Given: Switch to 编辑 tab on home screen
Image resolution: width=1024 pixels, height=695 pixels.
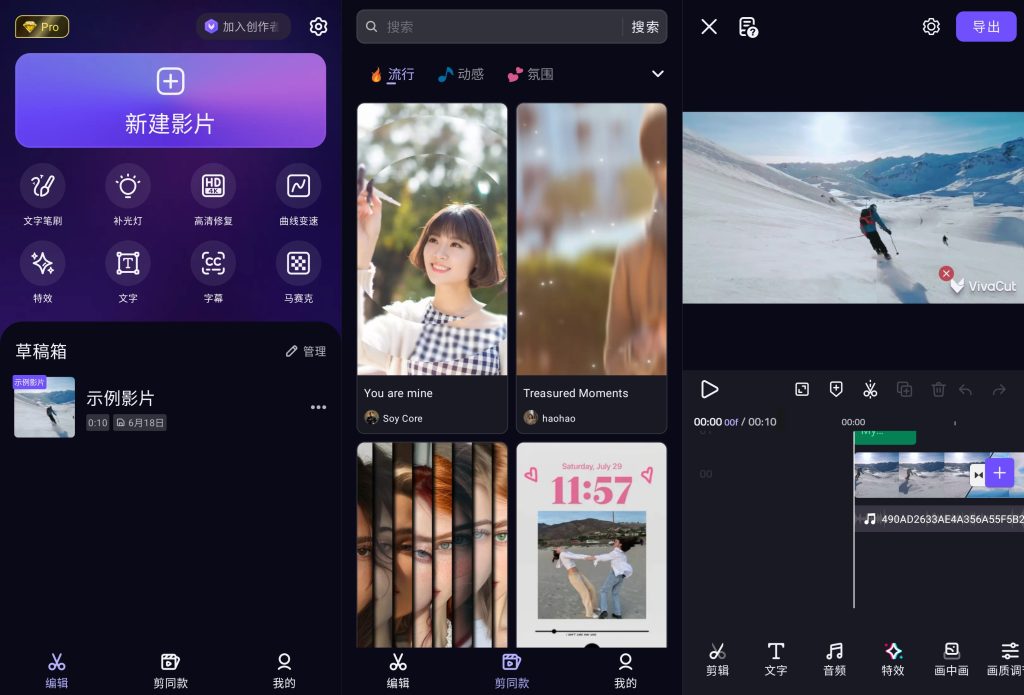Looking at the screenshot, I should pyautogui.click(x=57, y=671).
